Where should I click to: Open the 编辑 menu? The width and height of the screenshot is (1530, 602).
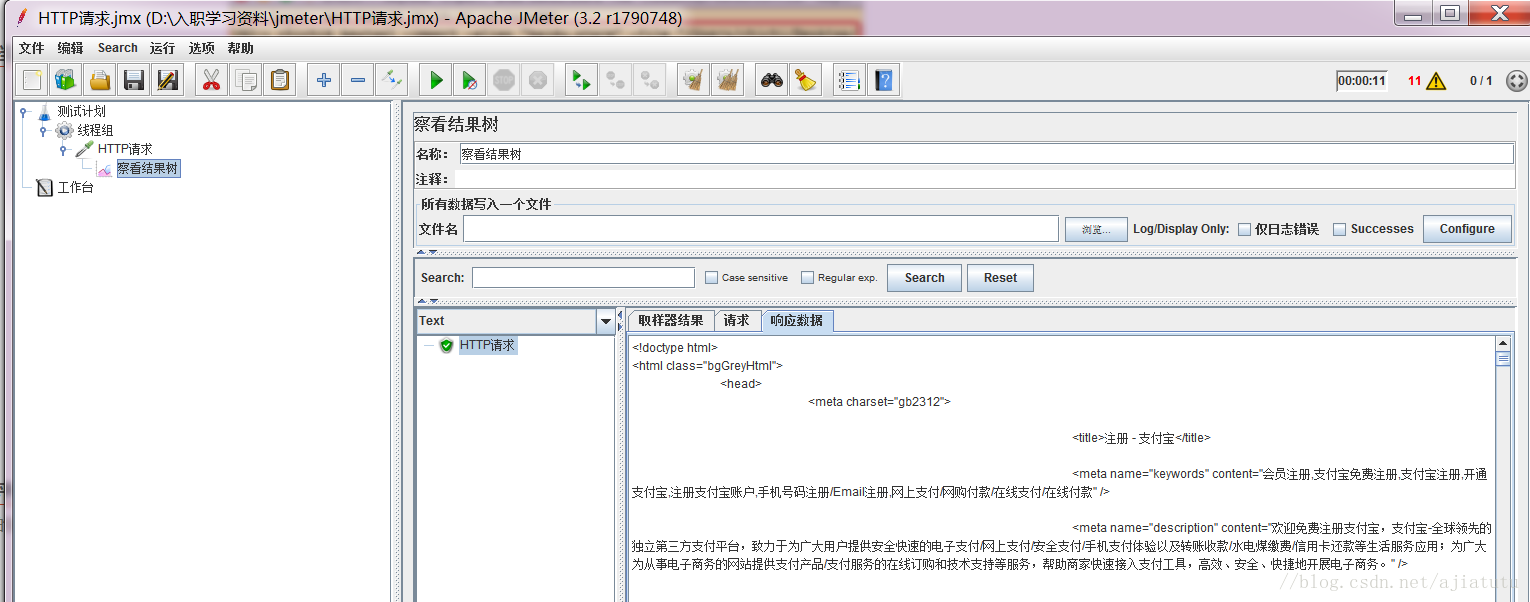tap(70, 48)
